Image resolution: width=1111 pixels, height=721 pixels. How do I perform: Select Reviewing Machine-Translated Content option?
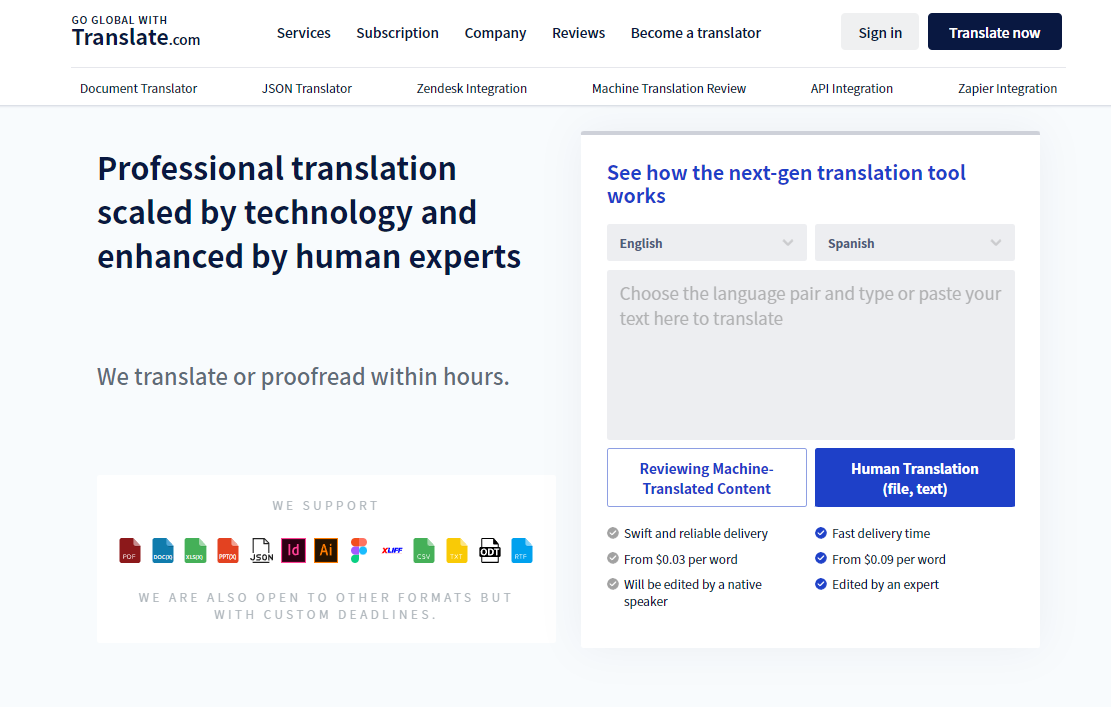(x=706, y=478)
